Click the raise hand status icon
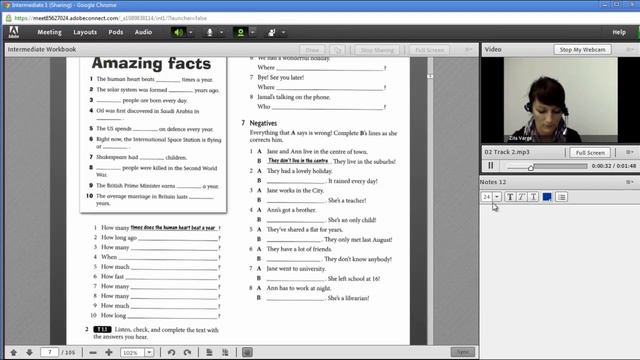The image size is (640, 360). click(x=272, y=32)
